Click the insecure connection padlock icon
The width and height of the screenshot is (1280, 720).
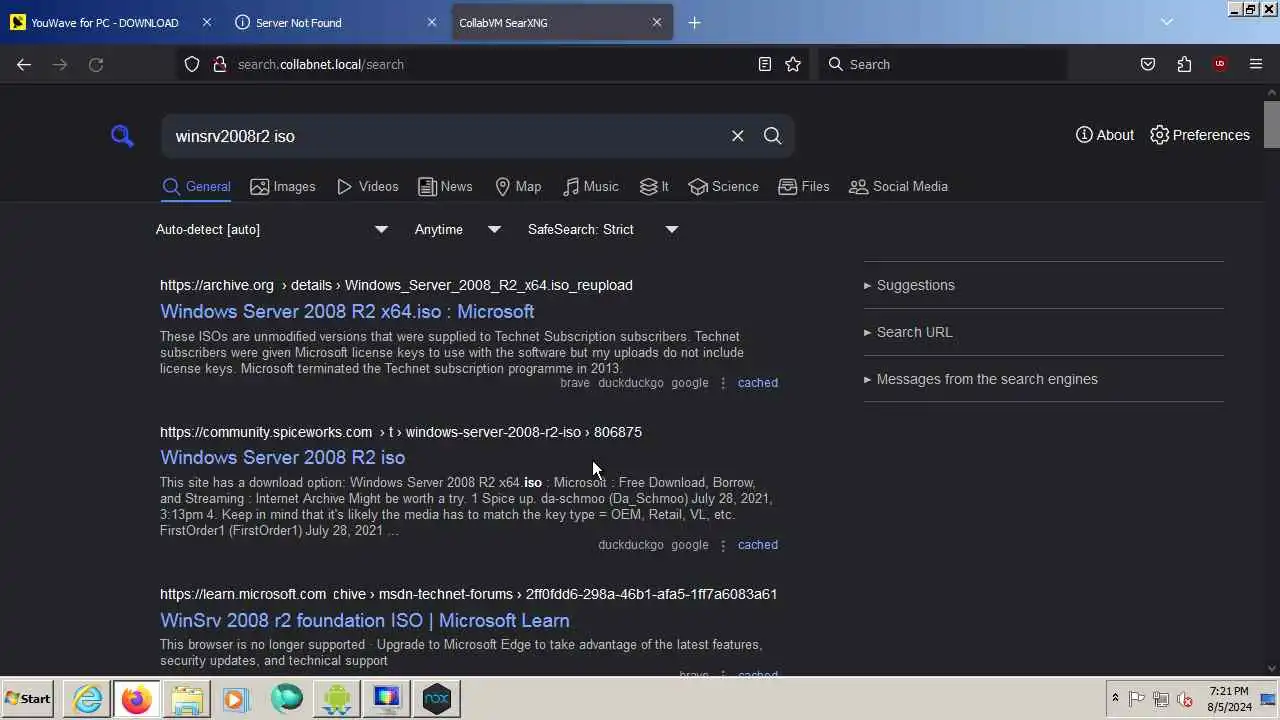coord(219,64)
